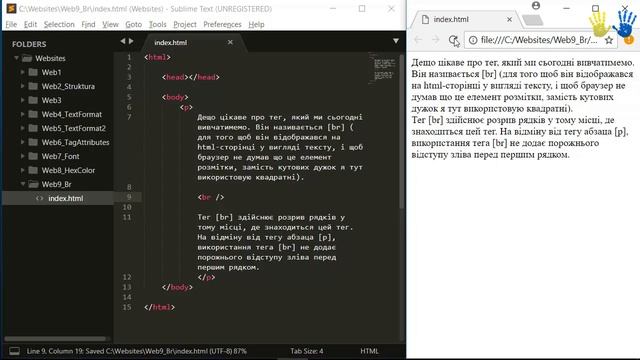Open the Preferences menu
The image size is (640, 360).
[x=222, y=24]
